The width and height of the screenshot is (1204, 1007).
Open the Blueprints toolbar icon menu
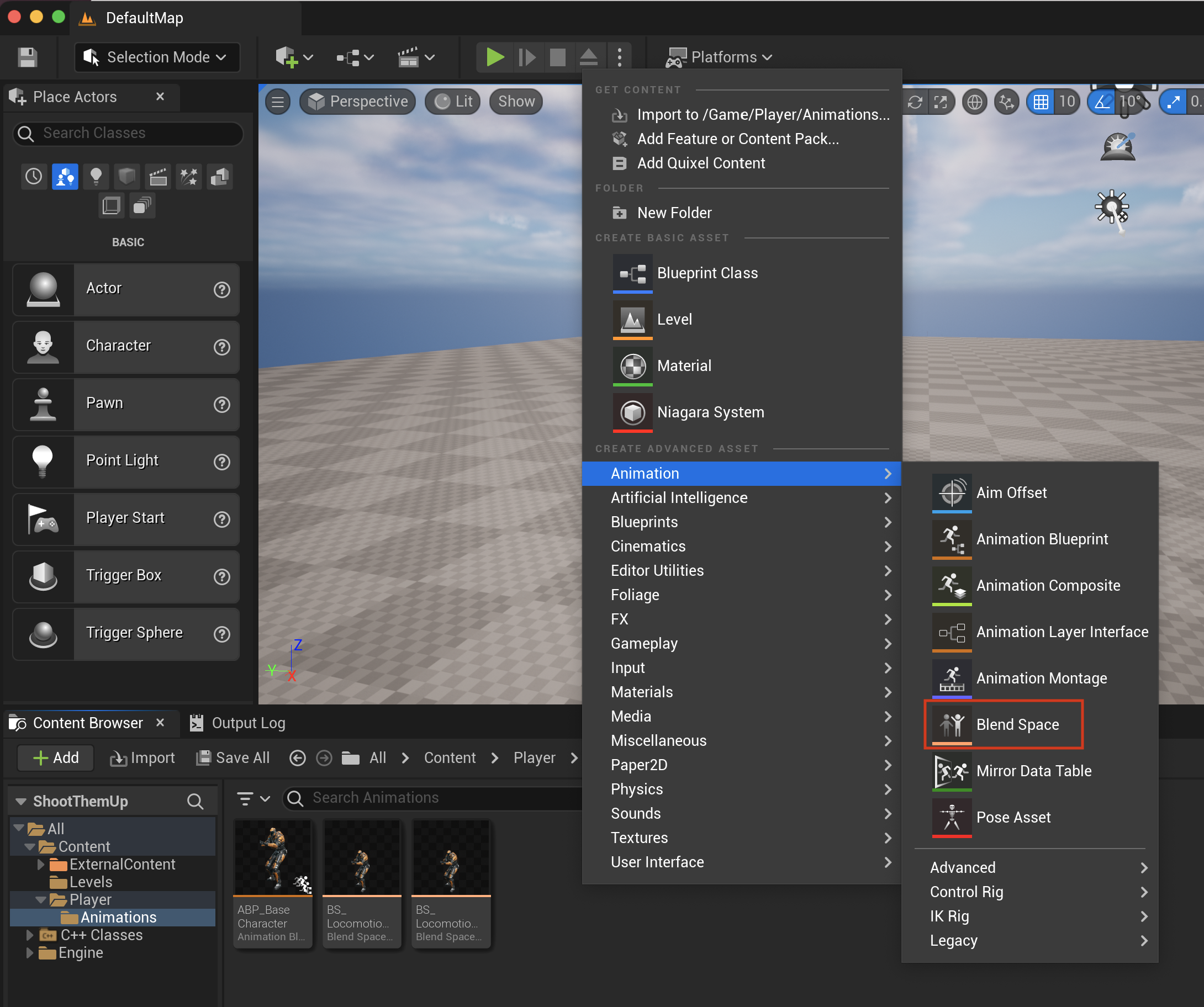pyautogui.click(x=355, y=57)
